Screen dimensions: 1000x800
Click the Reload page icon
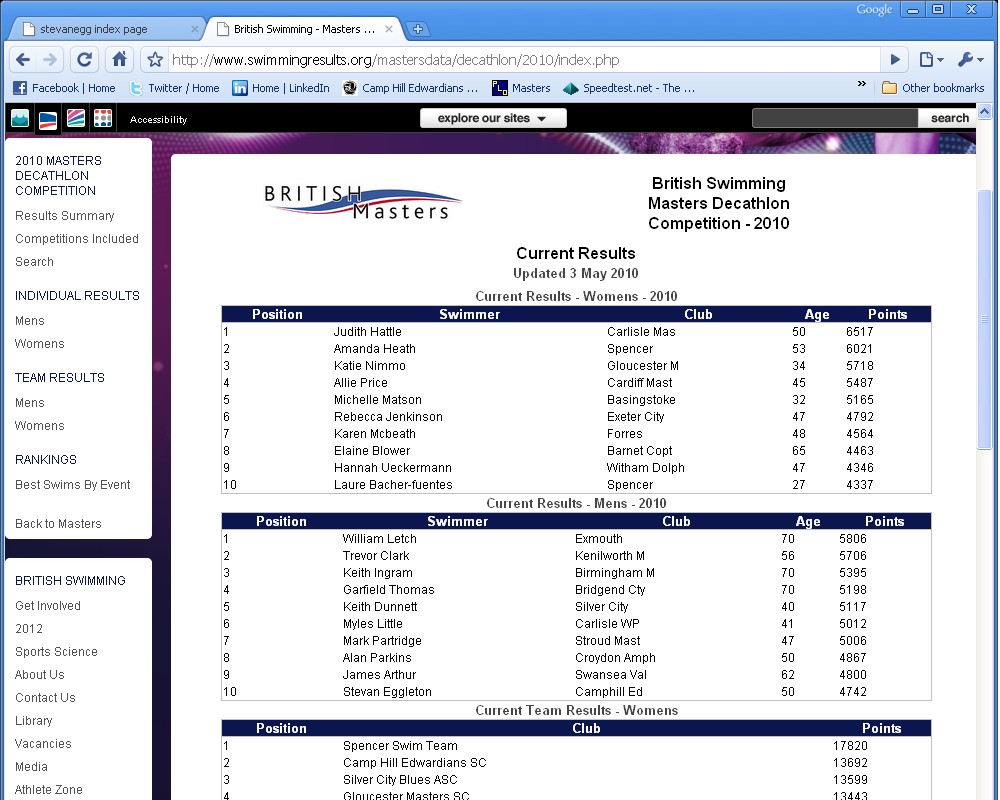85,59
